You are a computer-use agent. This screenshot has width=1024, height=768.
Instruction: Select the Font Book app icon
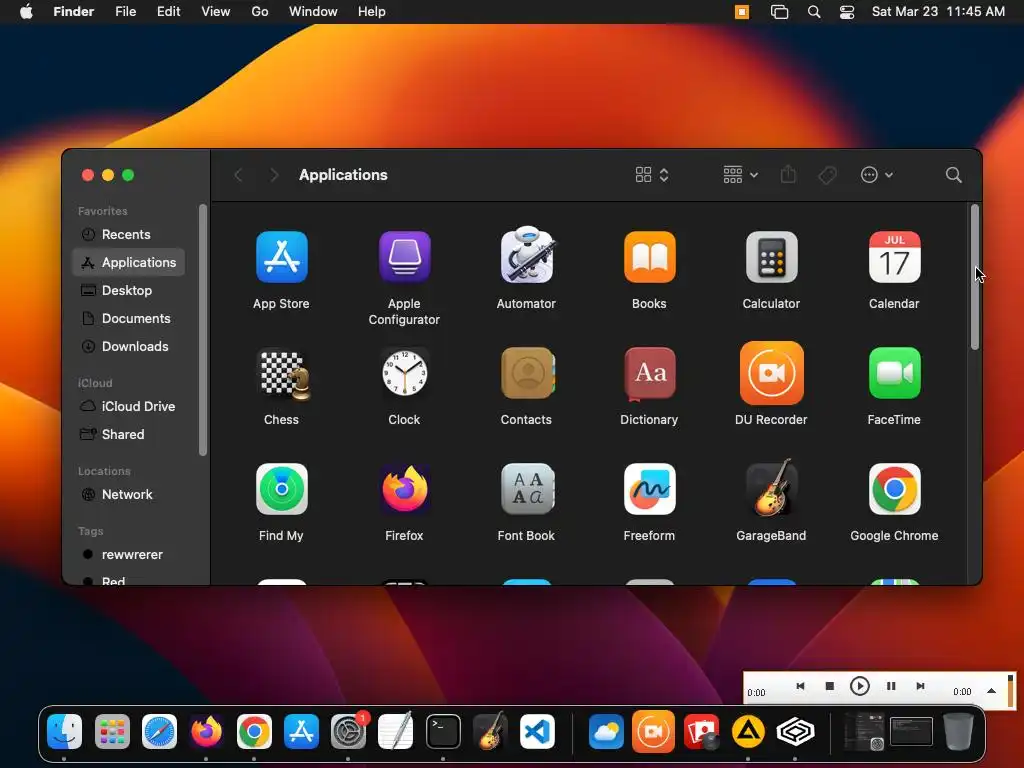click(526, 489)
